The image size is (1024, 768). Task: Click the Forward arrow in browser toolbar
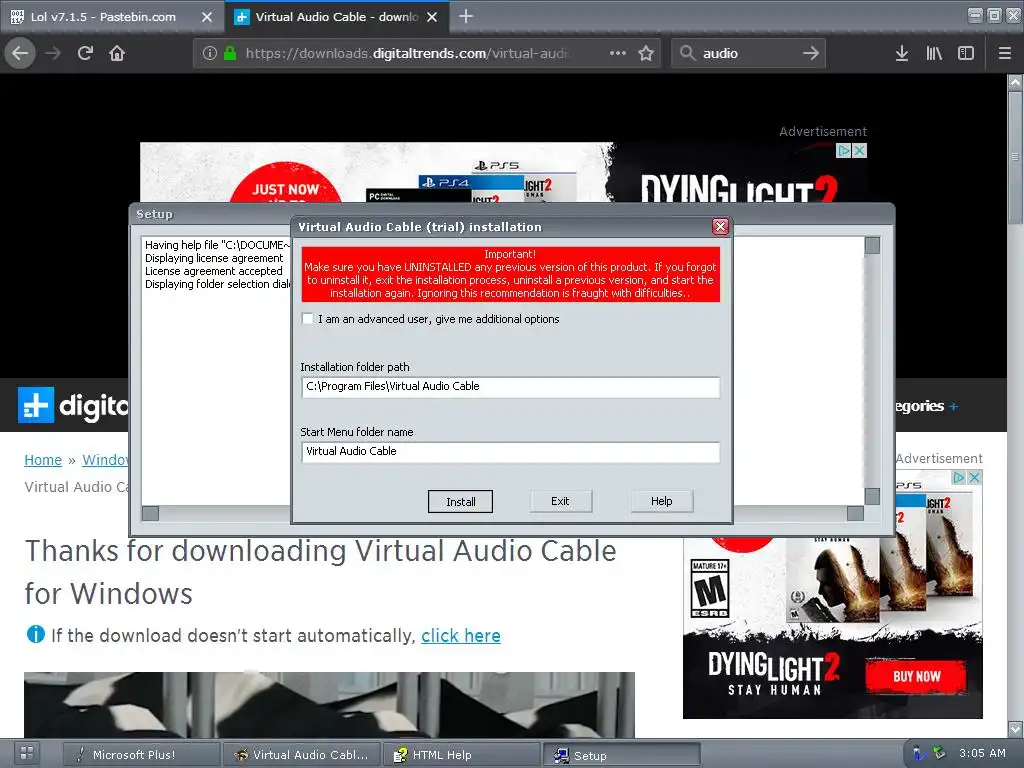(53, 53)
